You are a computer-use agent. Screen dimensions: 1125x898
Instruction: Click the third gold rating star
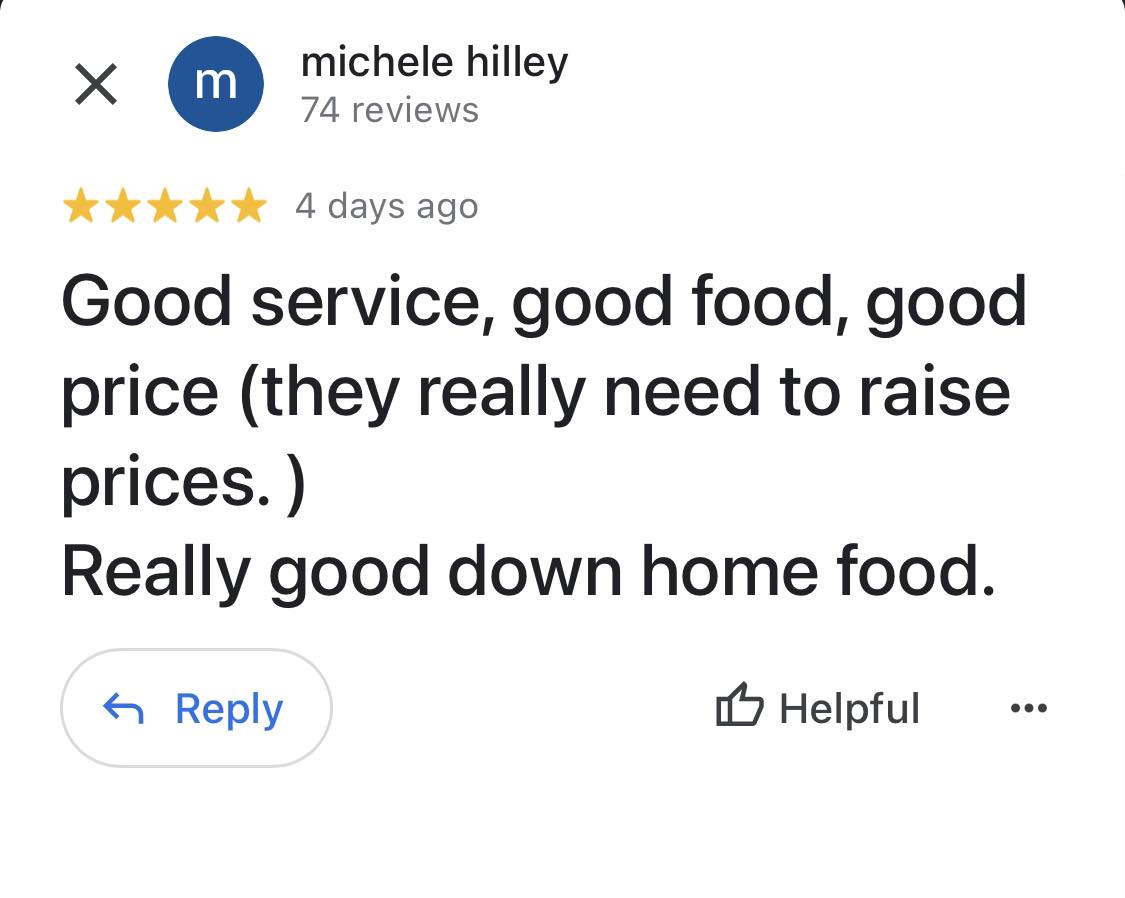coord(164,207)
